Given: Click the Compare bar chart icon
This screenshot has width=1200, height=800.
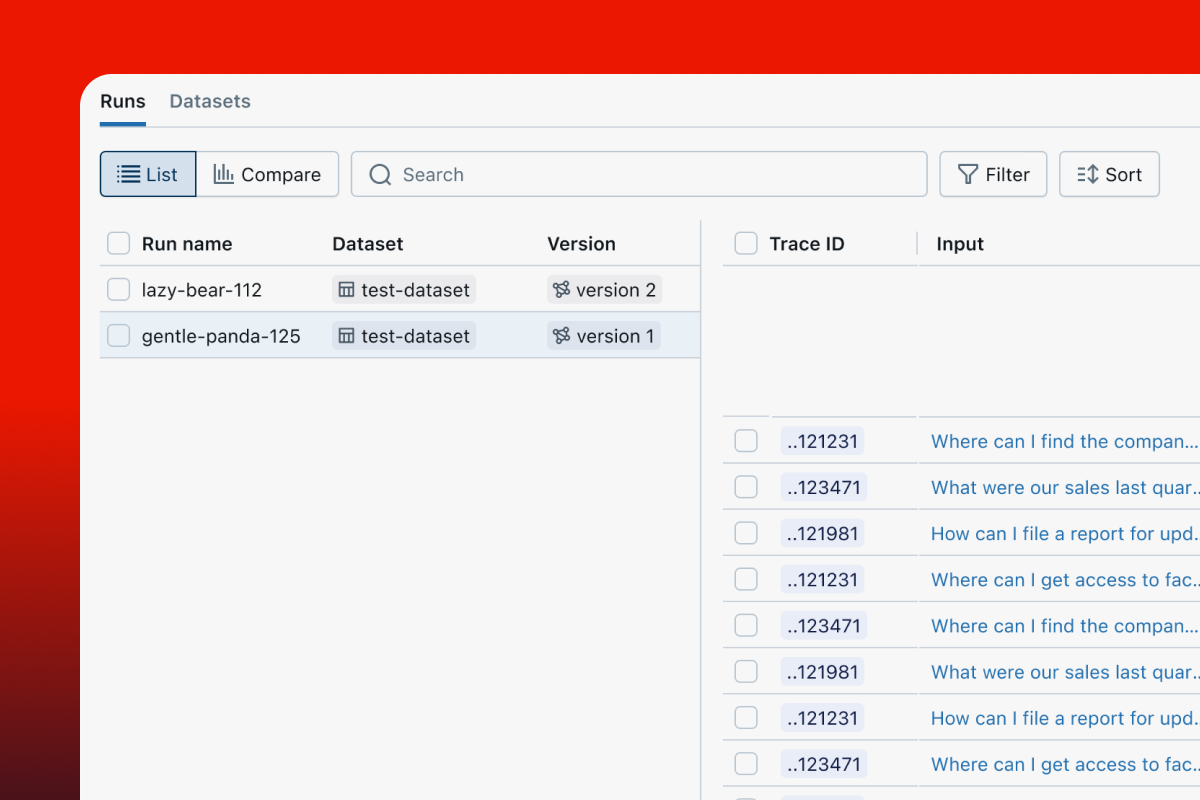Looking at the screenshot, I should click(x=223, y=174).
